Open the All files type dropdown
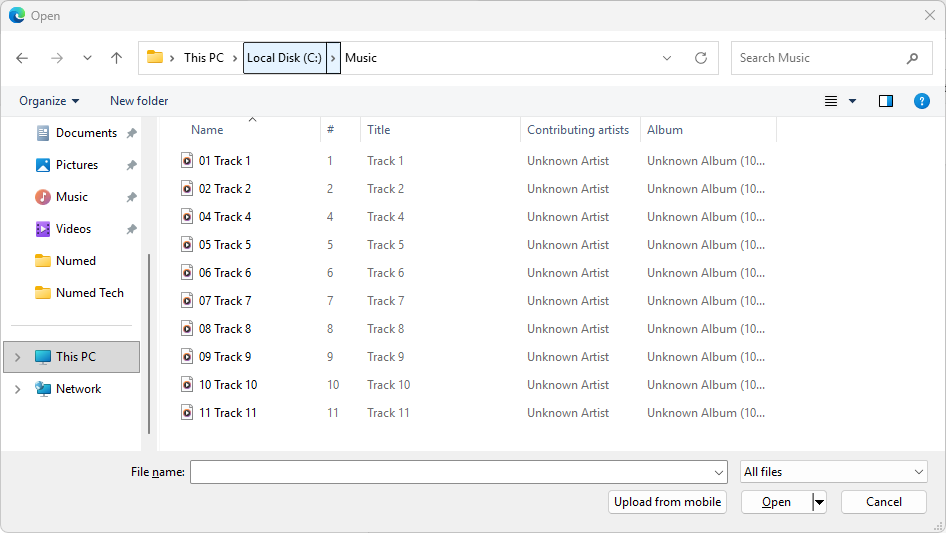Viewport: 946px width, 533px height. (x=834, y=472)
